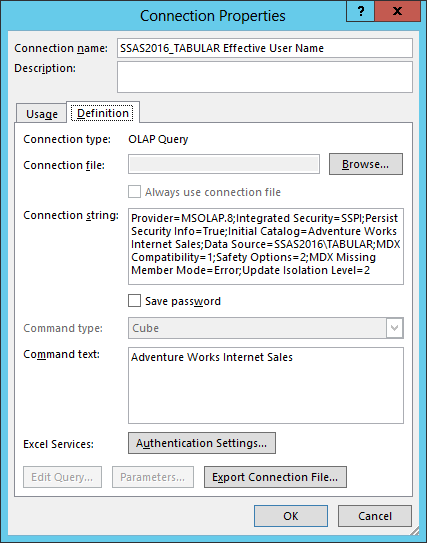Viewport: 427px width, 543px height.
Task: Switch to the Usage tab
Action: [42, 114]
